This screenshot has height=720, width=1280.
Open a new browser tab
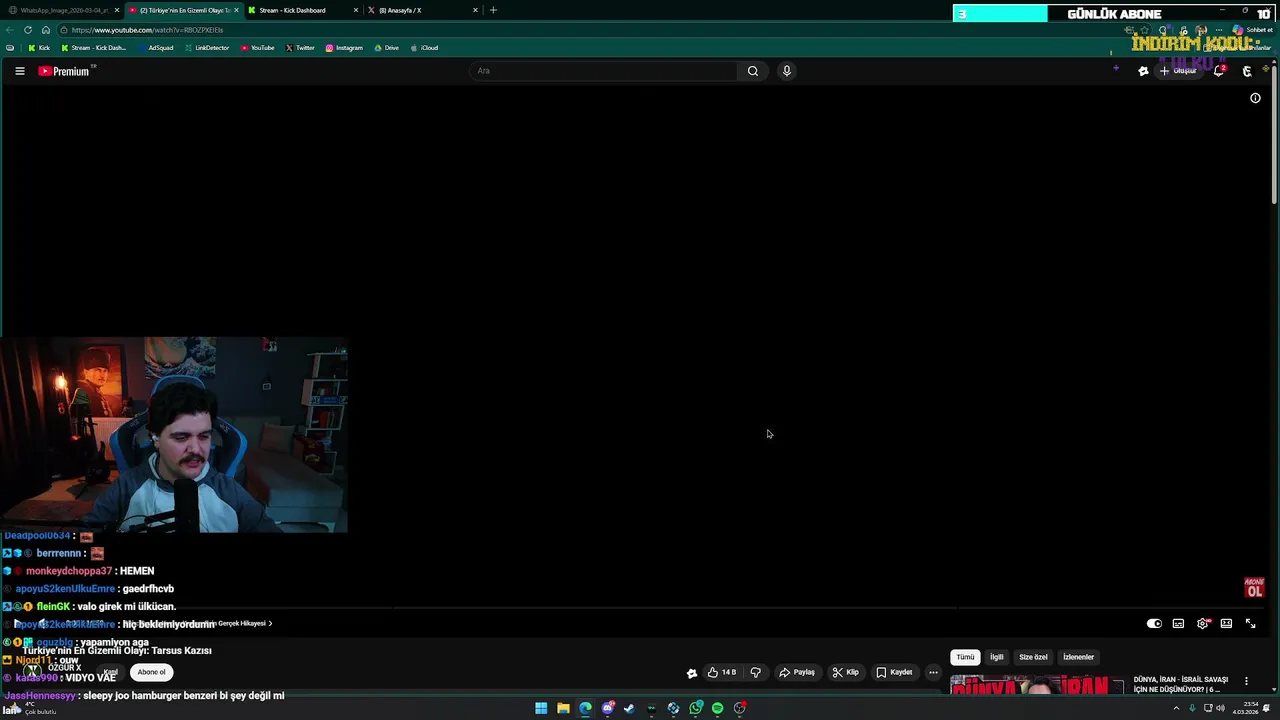point(493,10)
